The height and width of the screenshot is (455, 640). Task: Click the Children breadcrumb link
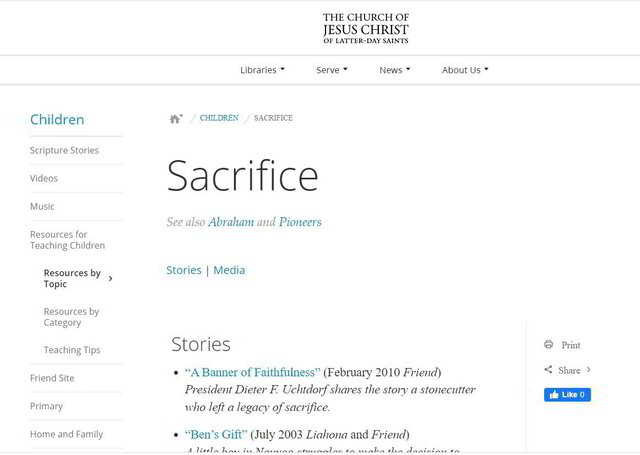(x=219, y=118)
